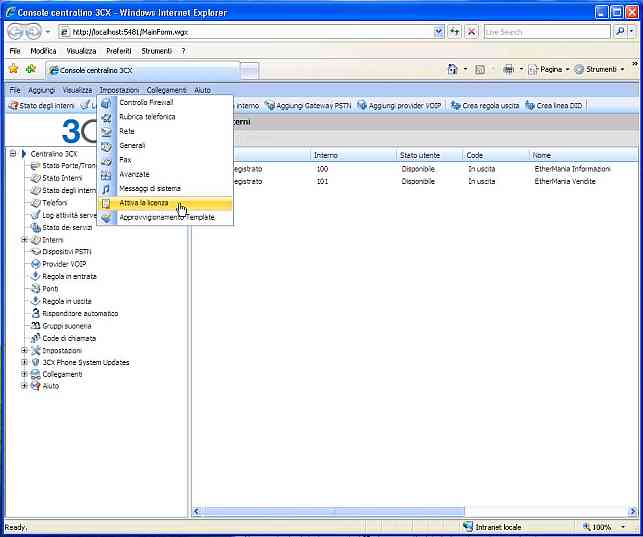Click the Nome column header
Viewport: 643px width, 537px height.
[x=584, y=155]
